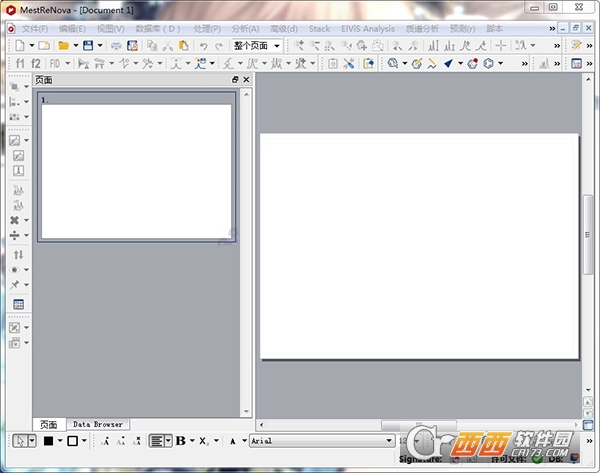
Task: Click the vertical scrollbar thumb right of canvas
Action: pos(587,234)
